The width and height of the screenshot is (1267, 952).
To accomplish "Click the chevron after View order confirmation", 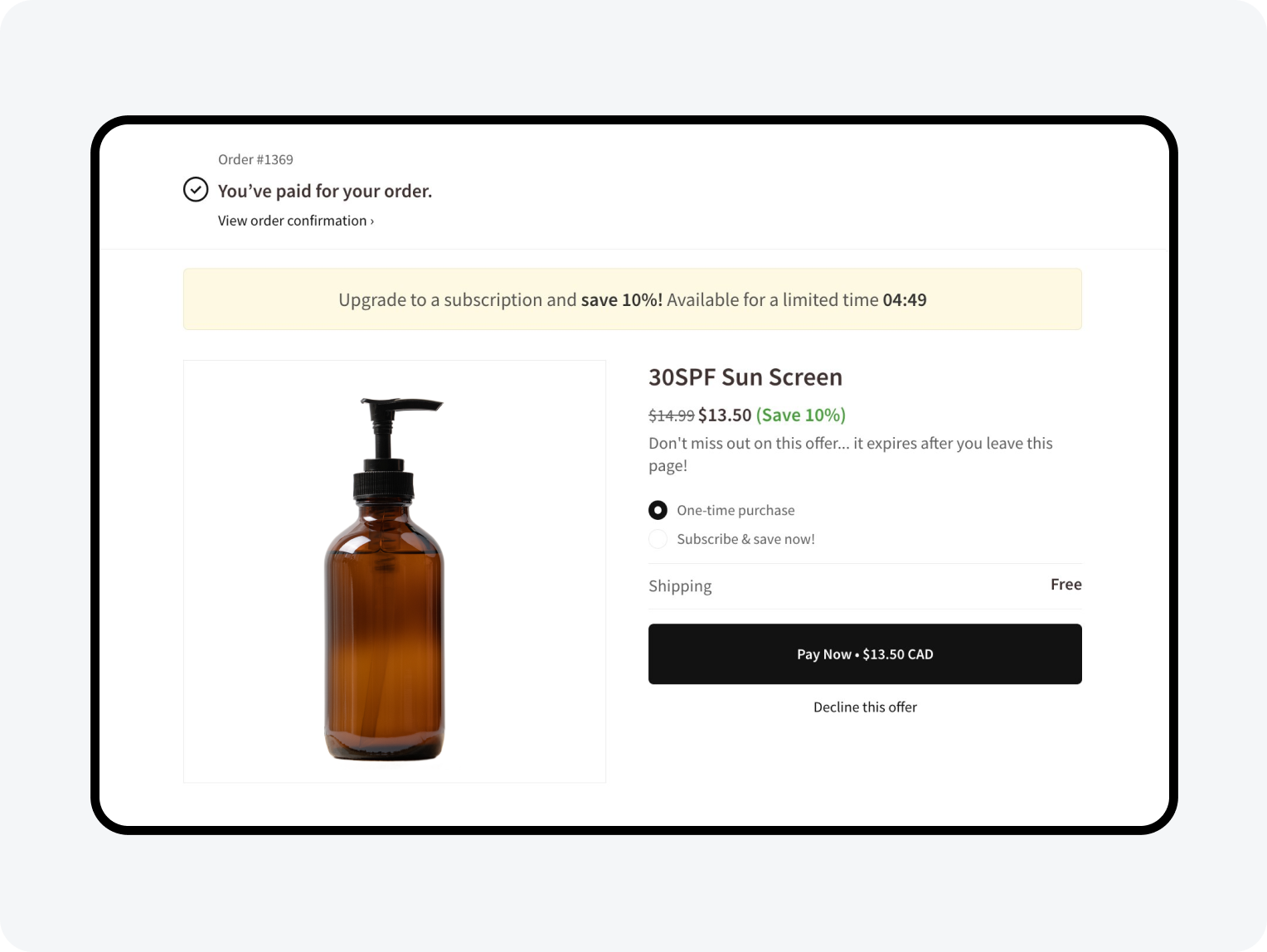I will pos(372,221).
